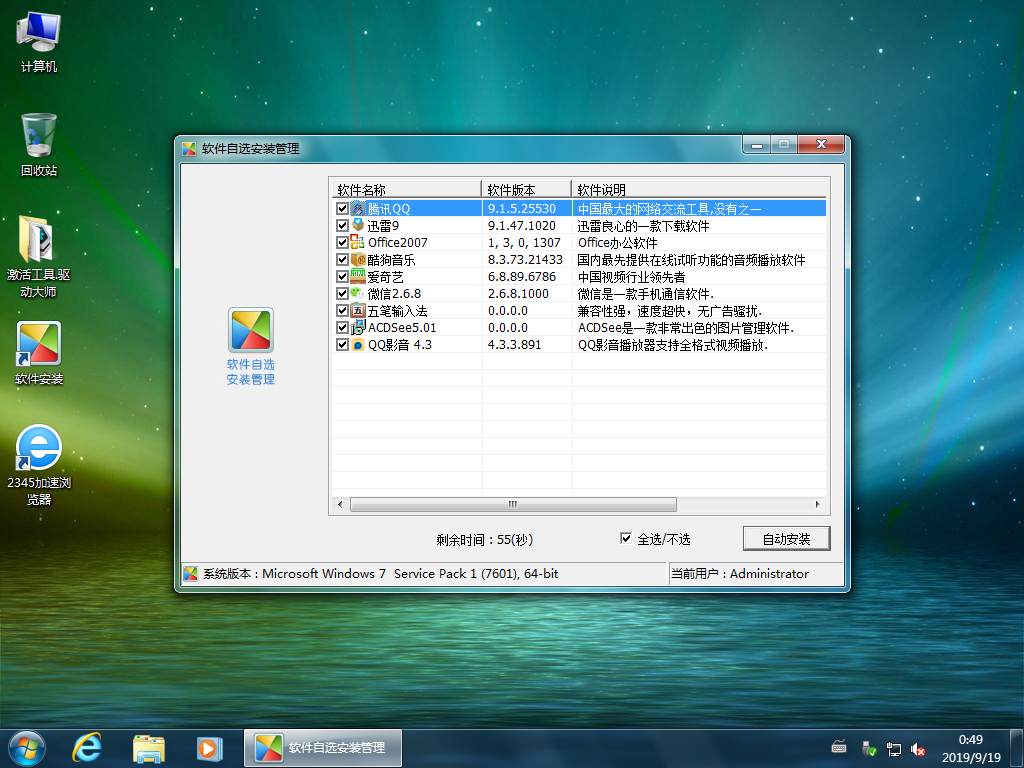Viewport: 1024px width, 768px height.
Task: Click the description Office办公软件
Action: (x=617, y=242)
